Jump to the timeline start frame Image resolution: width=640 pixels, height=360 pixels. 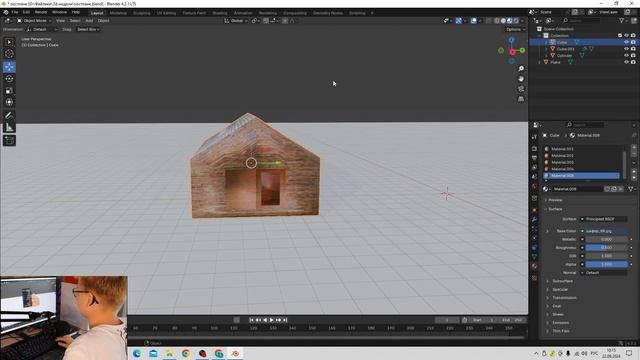pyautogui.click(x=252, y=320)
